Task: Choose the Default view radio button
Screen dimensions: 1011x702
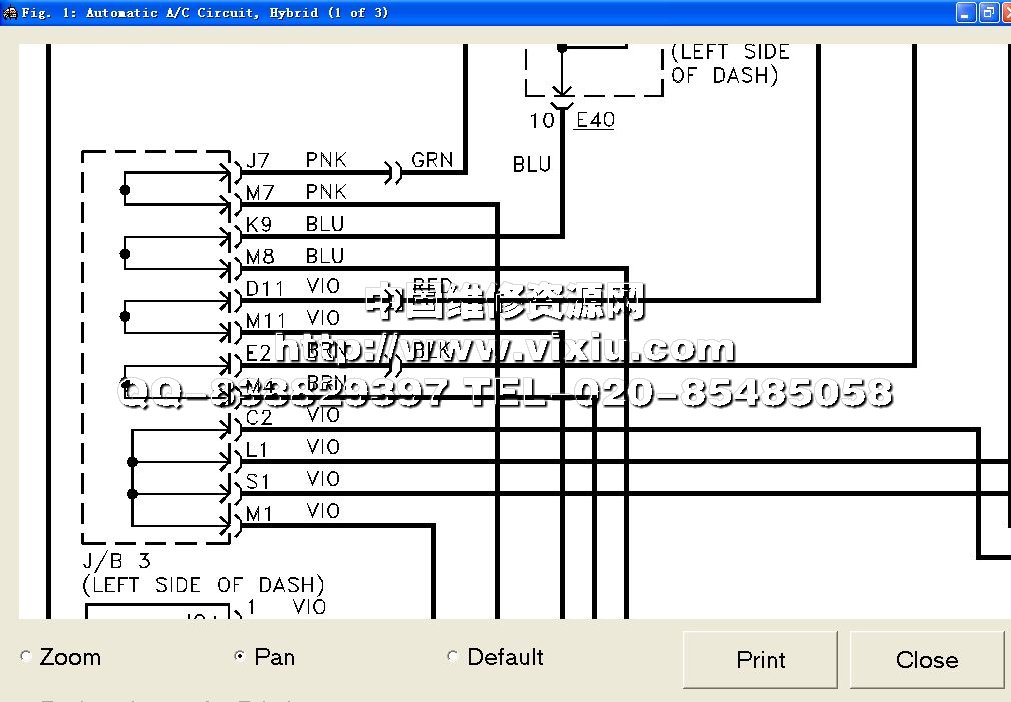Action: (x=453, y=657)
